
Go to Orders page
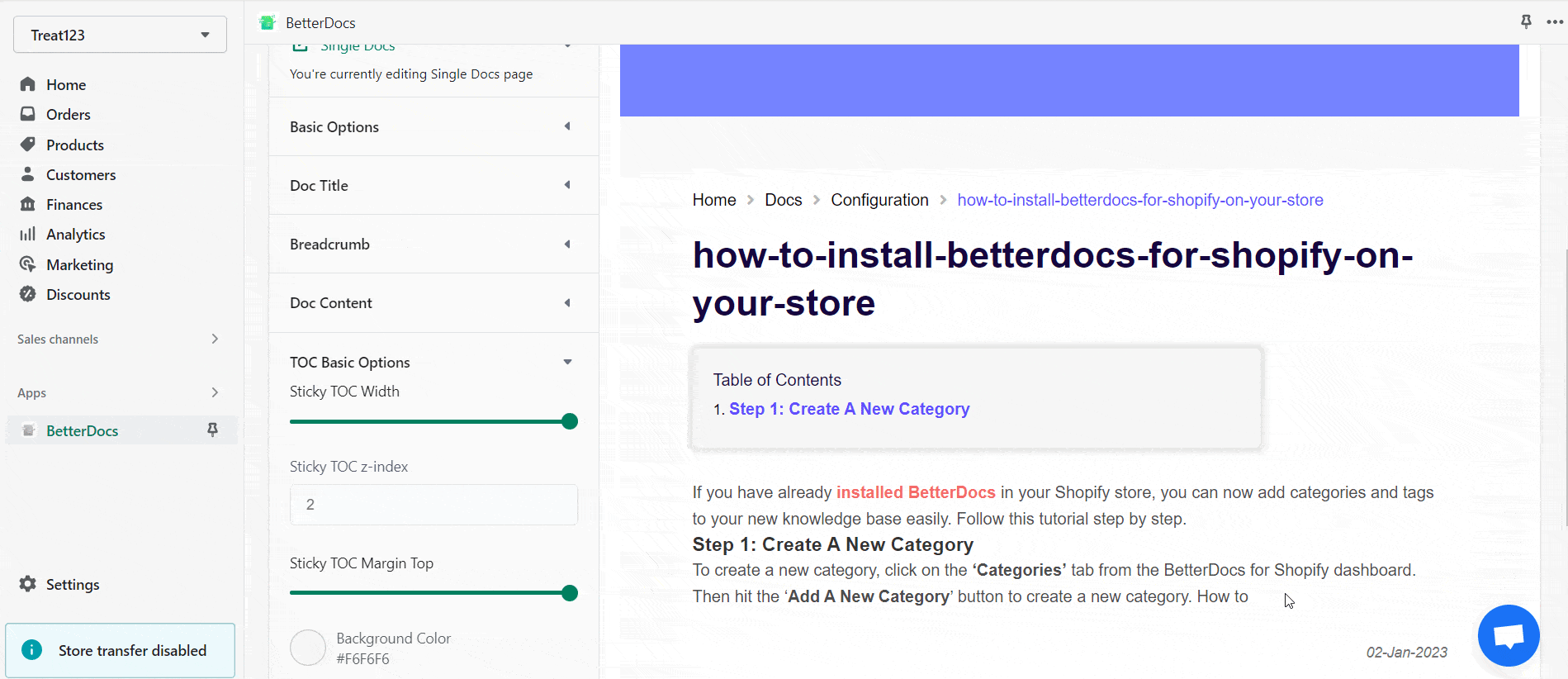coord(69,114)
